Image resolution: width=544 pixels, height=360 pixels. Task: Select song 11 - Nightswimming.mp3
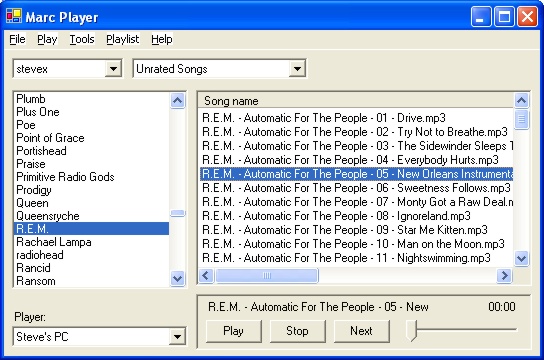coord(356,258)
